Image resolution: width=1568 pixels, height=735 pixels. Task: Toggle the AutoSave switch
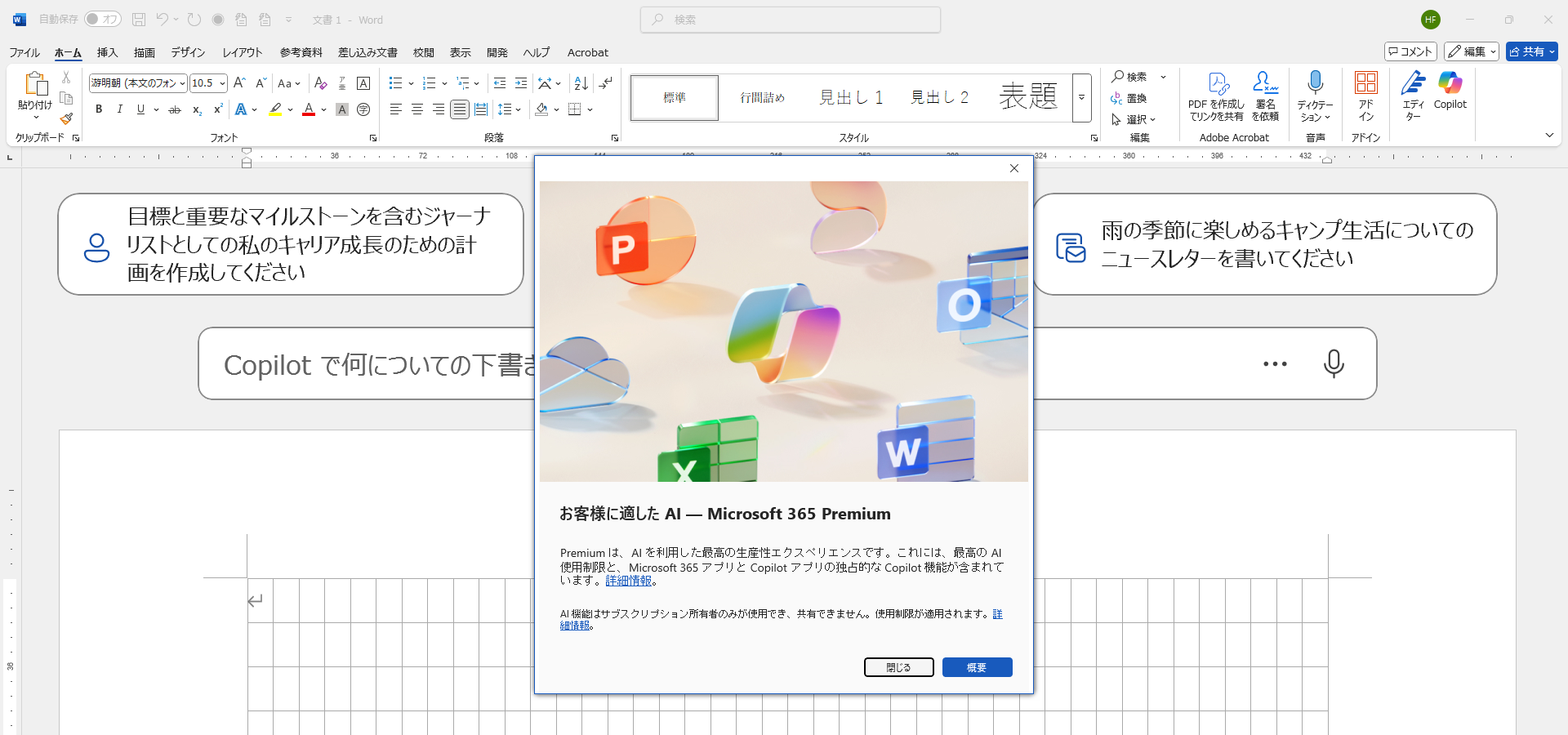tap(103, 19)
